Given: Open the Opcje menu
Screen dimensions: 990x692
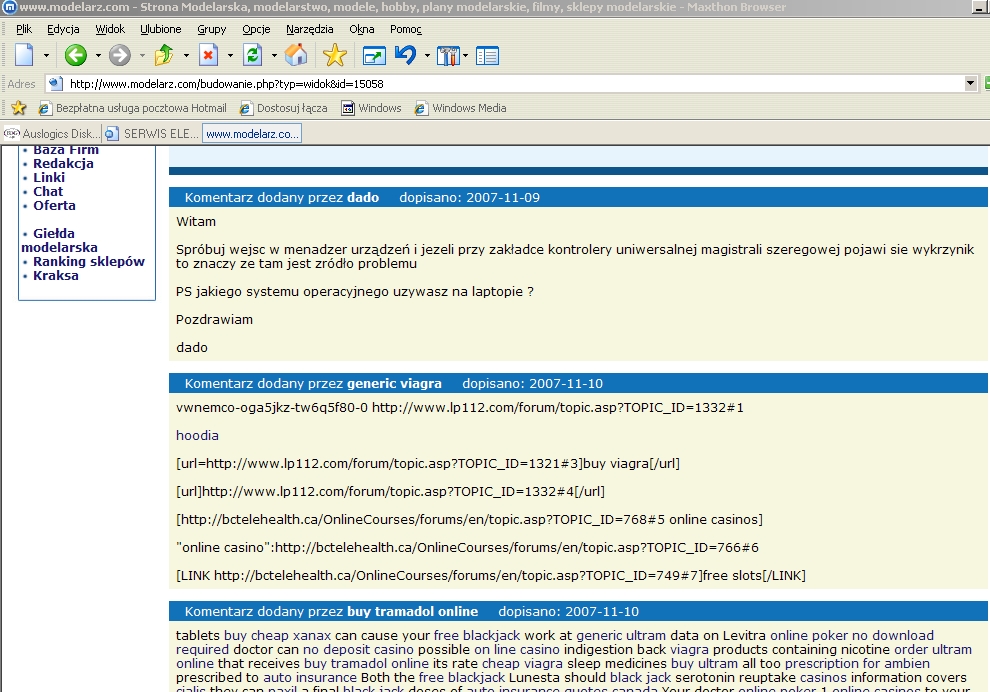Looking at the screenshot, I should click(256, 29).
